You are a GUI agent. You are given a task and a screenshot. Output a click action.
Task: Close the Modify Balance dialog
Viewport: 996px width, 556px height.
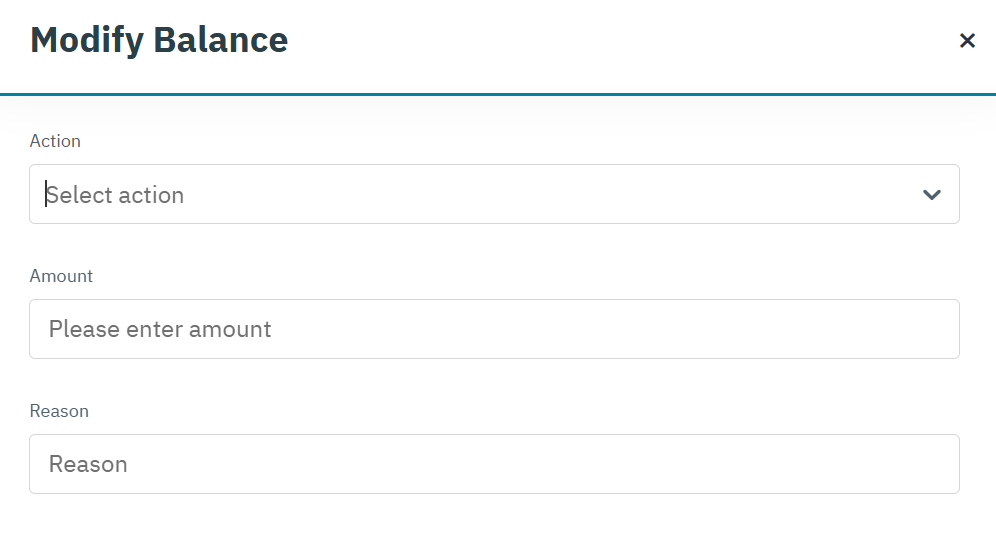pos(967,41)
